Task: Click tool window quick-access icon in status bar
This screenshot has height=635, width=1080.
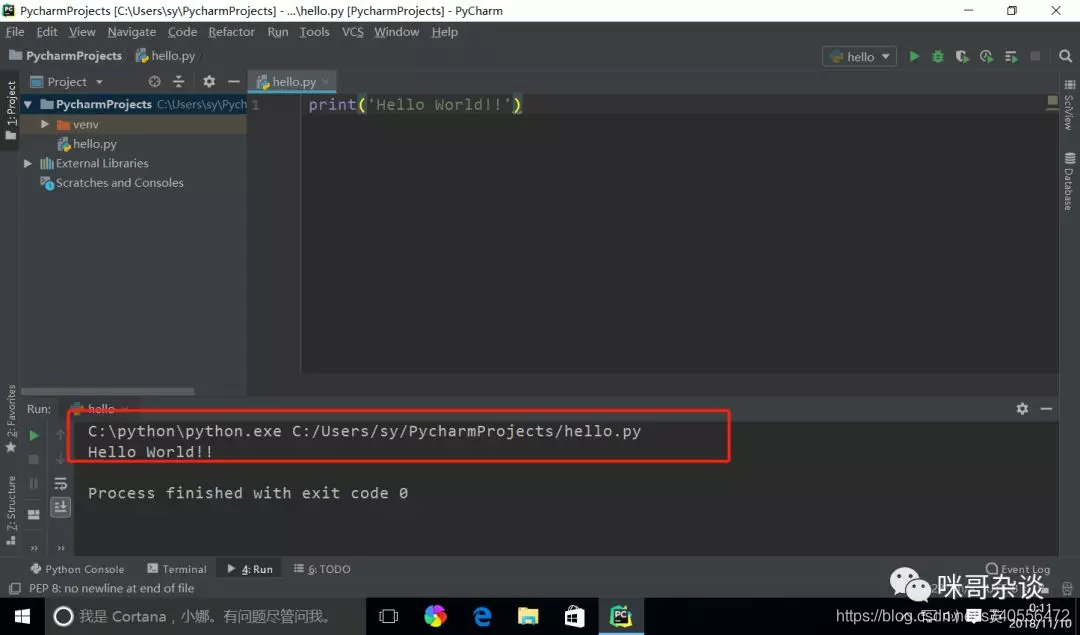Action: [x=14, y=588]
